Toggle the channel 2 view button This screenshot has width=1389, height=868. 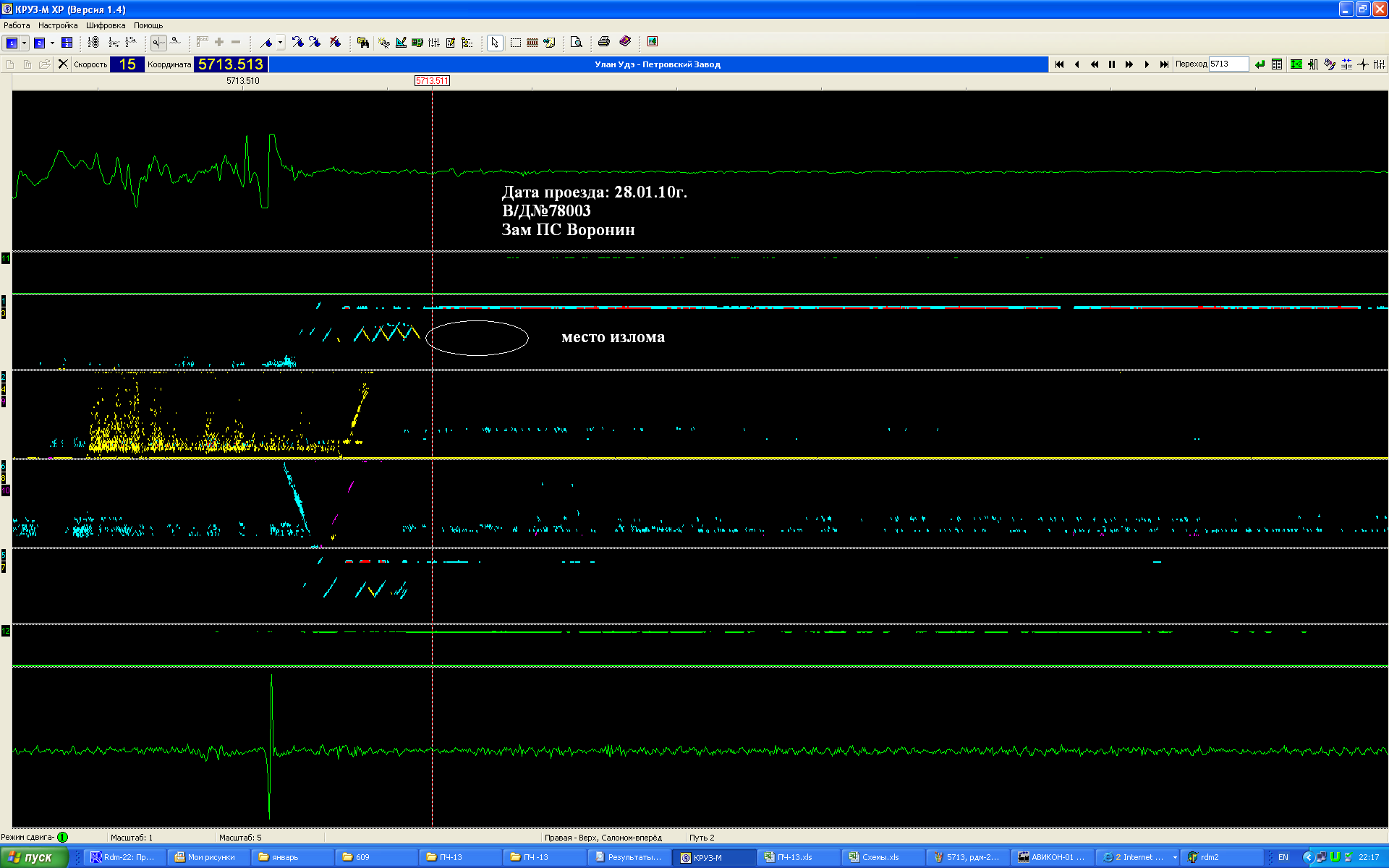40,43
